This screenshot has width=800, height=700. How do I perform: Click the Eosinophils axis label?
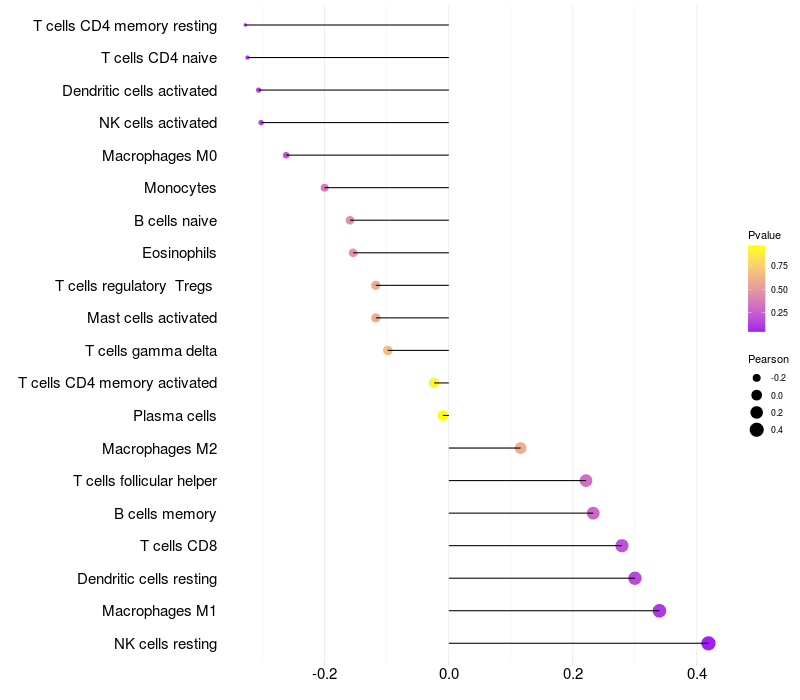click(179, 253)
